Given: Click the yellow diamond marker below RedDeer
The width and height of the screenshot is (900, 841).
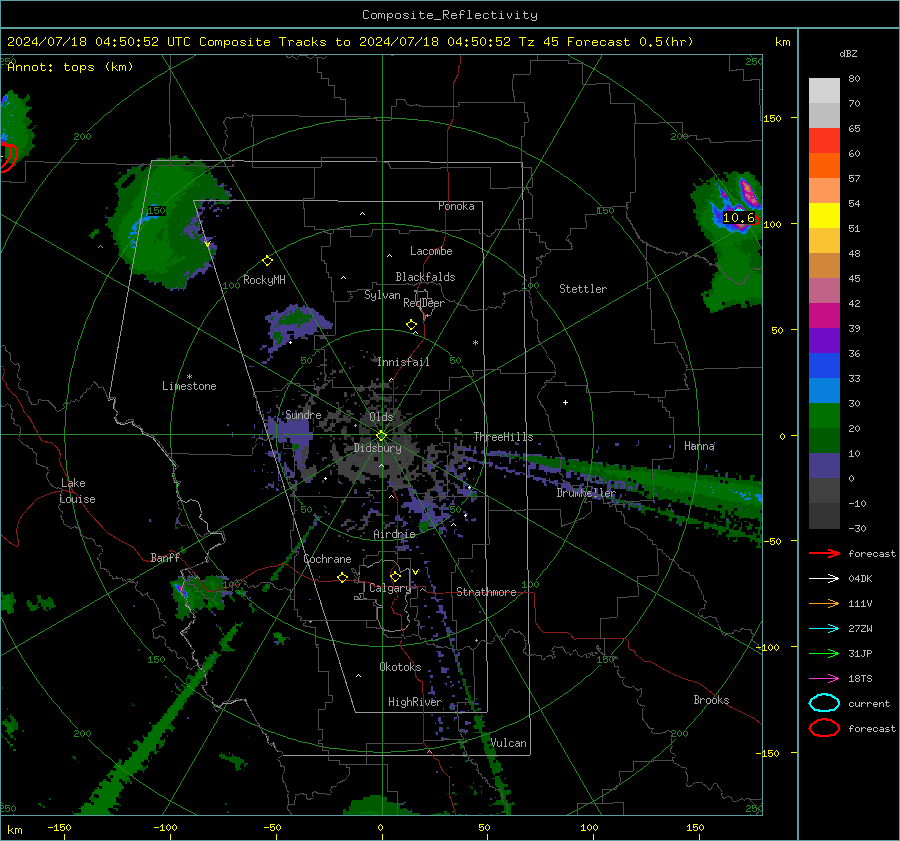Looking at the screenshot, I should (411, 325).
